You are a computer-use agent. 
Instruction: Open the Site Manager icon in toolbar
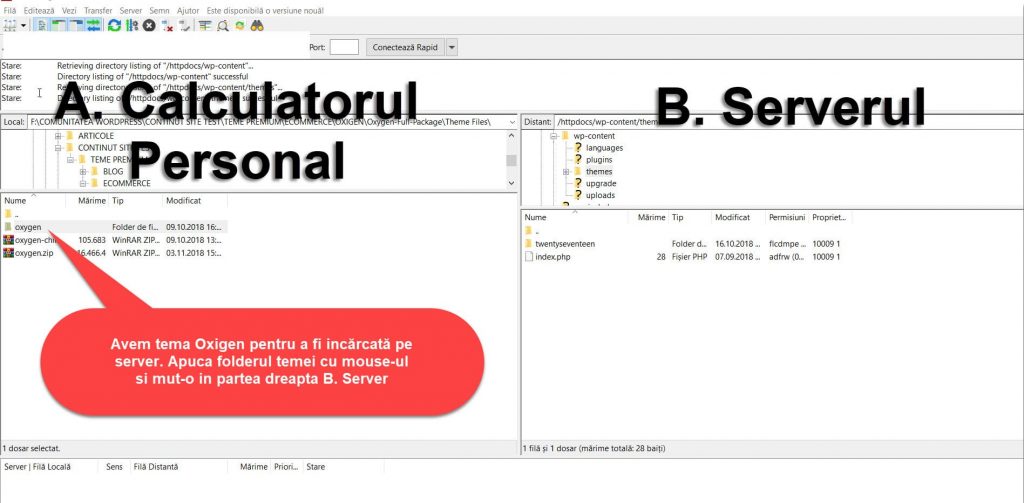[9, 25]
